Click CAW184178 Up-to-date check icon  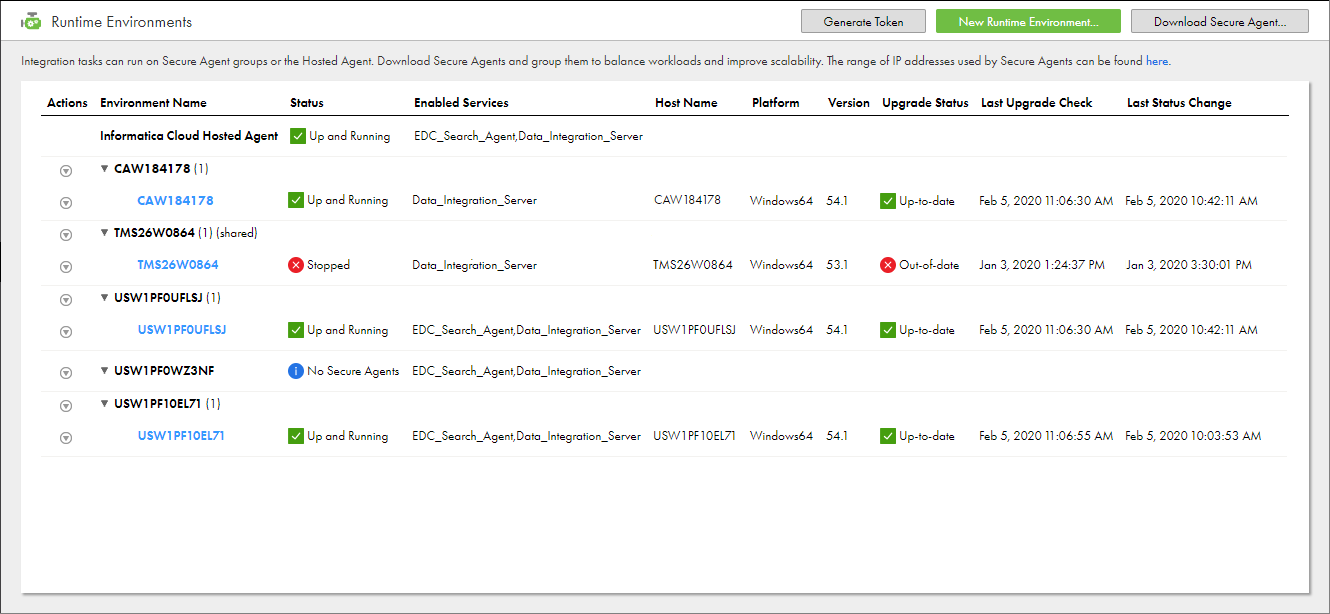pos(888,201)
